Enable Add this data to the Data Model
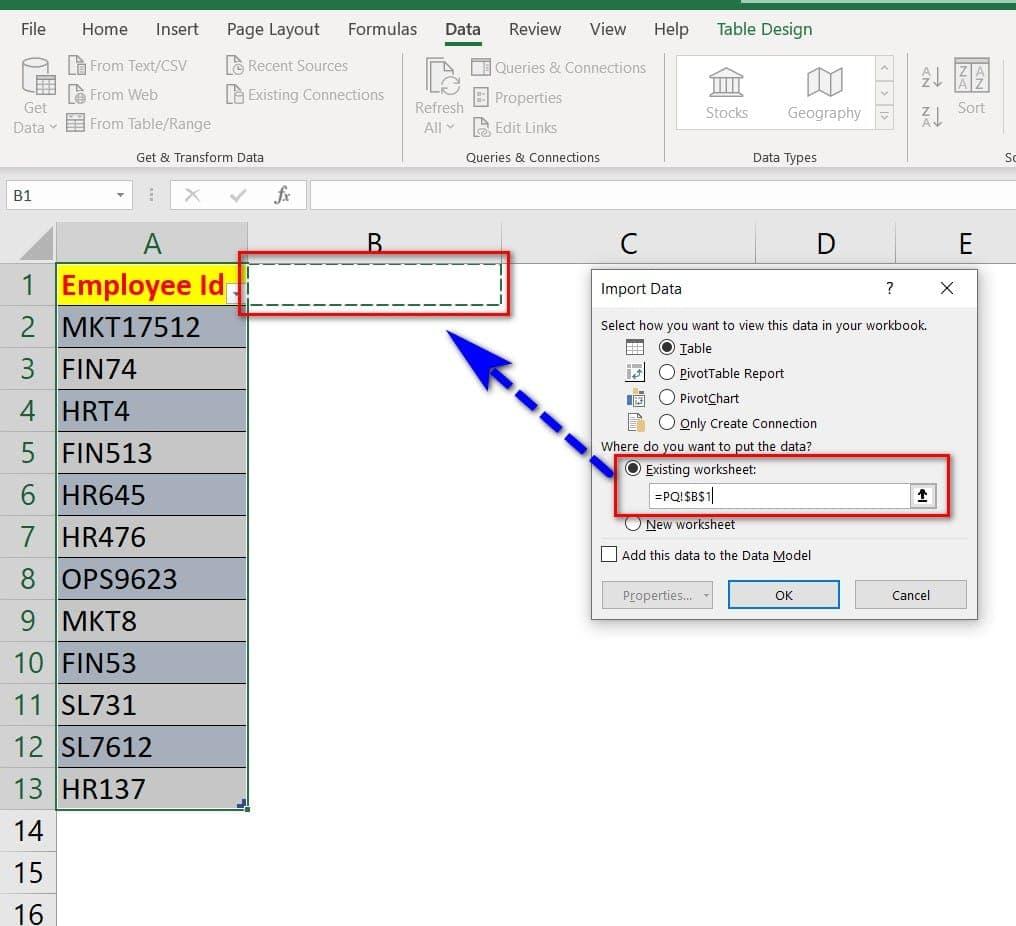This screenshot has width=1016, height=926. tap(608, 554)
